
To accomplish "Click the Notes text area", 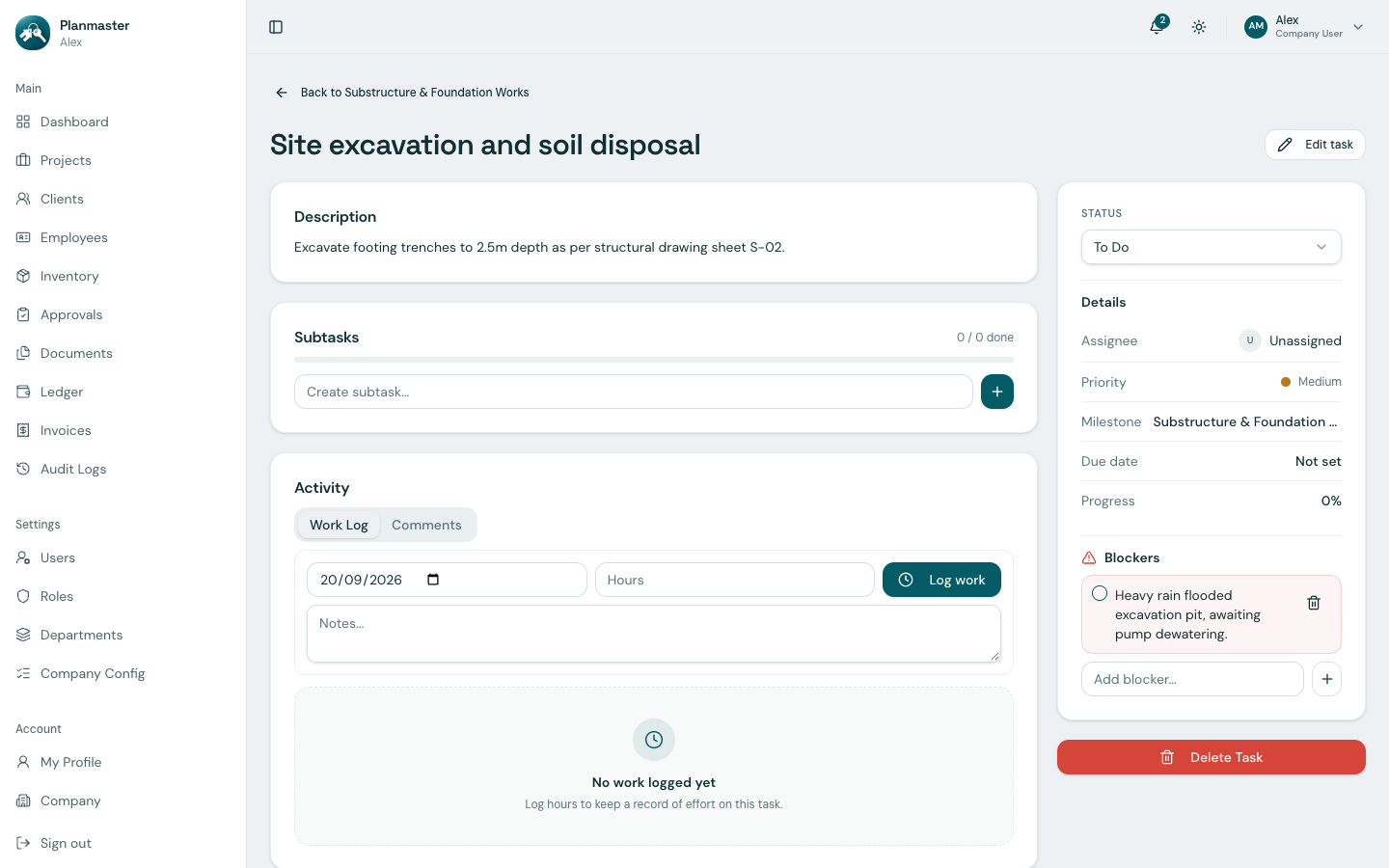I will [654, 634].
